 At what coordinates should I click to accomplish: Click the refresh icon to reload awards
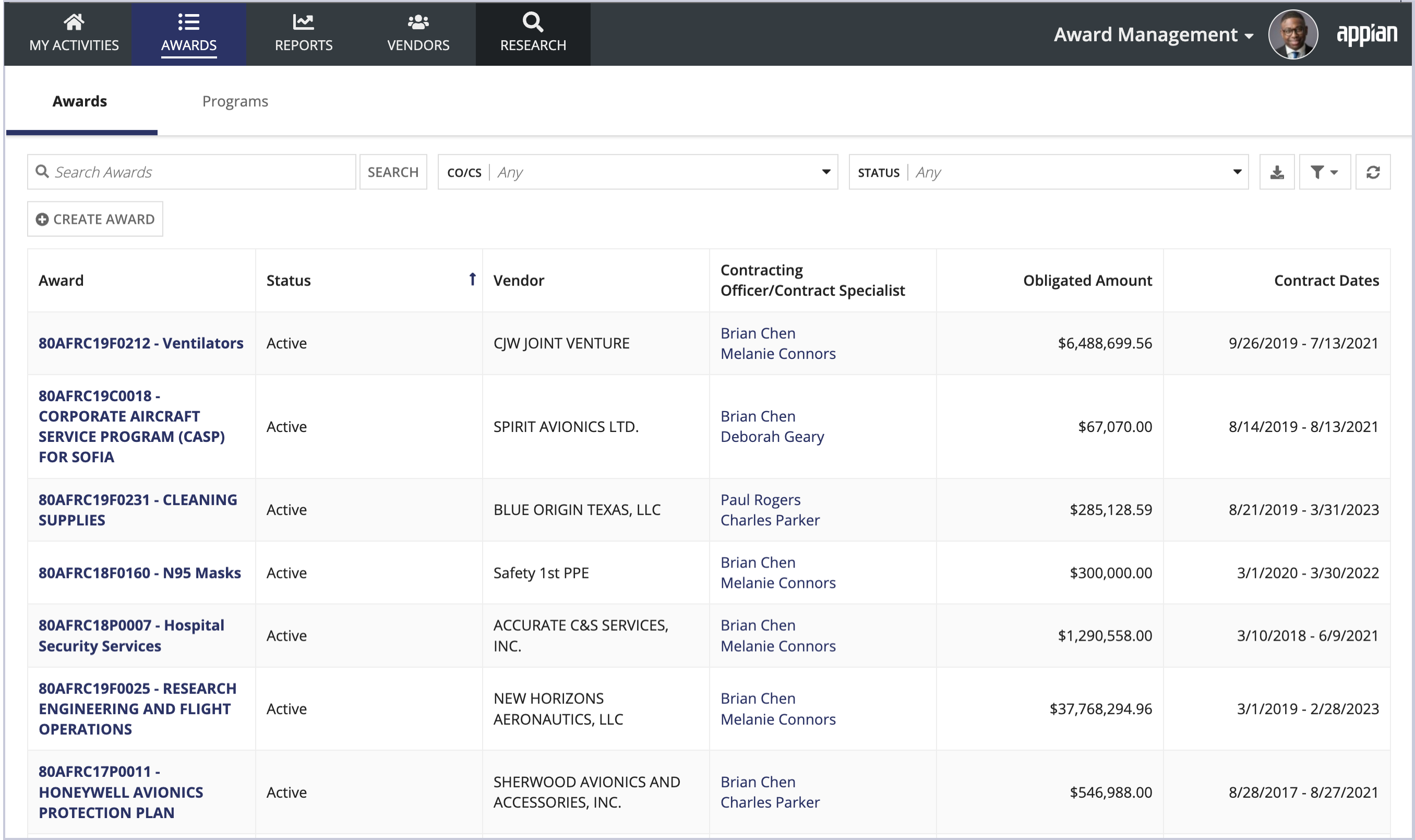[x=1374, y=172]
